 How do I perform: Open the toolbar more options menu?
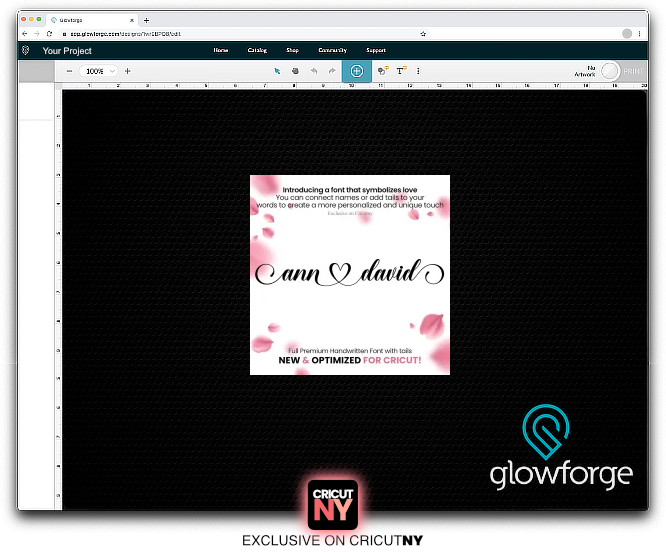(x=418, y=71)
